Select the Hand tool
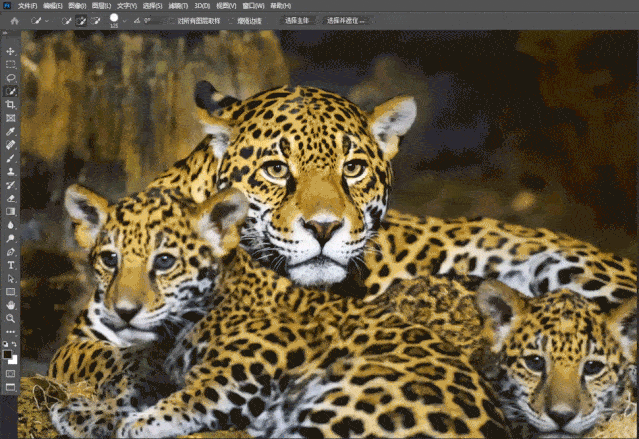 click(x=11, y=305)
